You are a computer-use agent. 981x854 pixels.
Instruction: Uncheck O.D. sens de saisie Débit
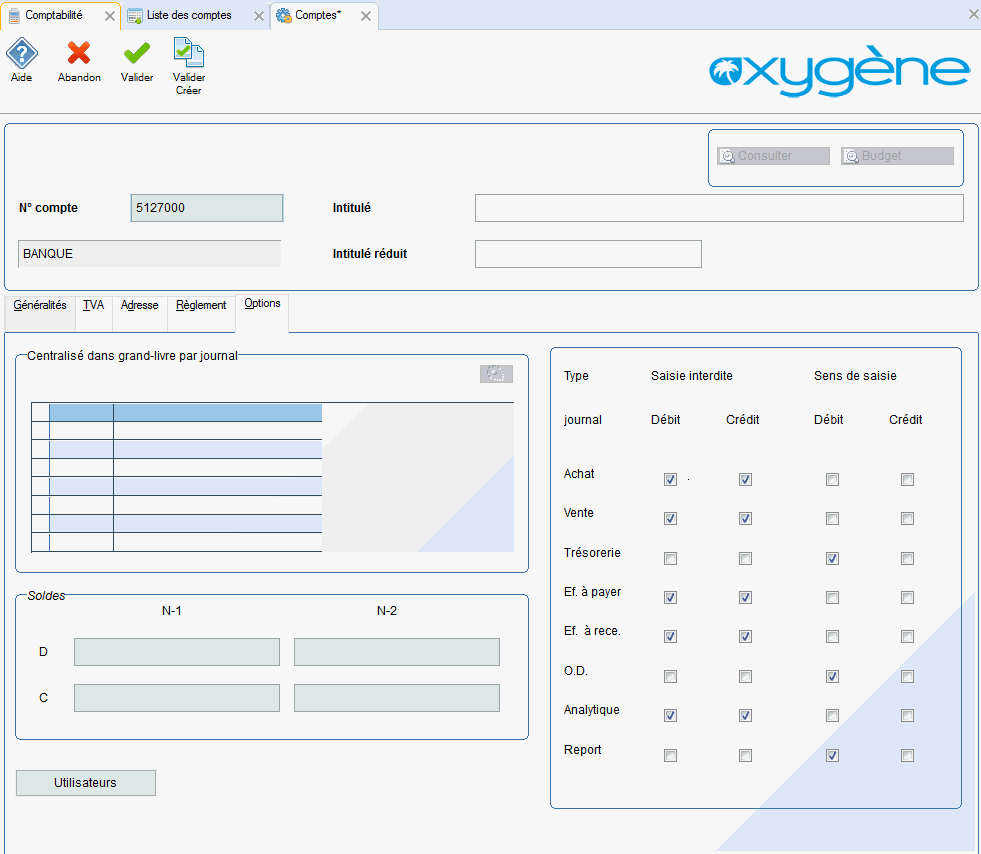[832, 677]
